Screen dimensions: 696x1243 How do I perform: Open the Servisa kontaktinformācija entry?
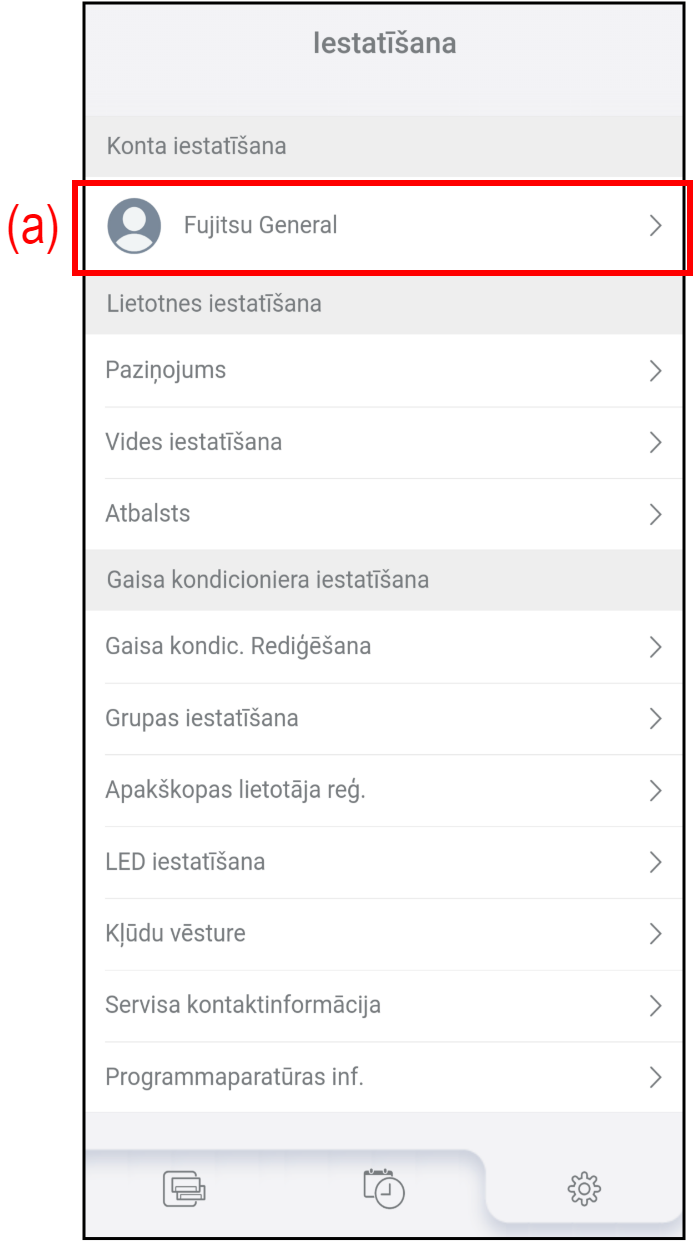243,1005
